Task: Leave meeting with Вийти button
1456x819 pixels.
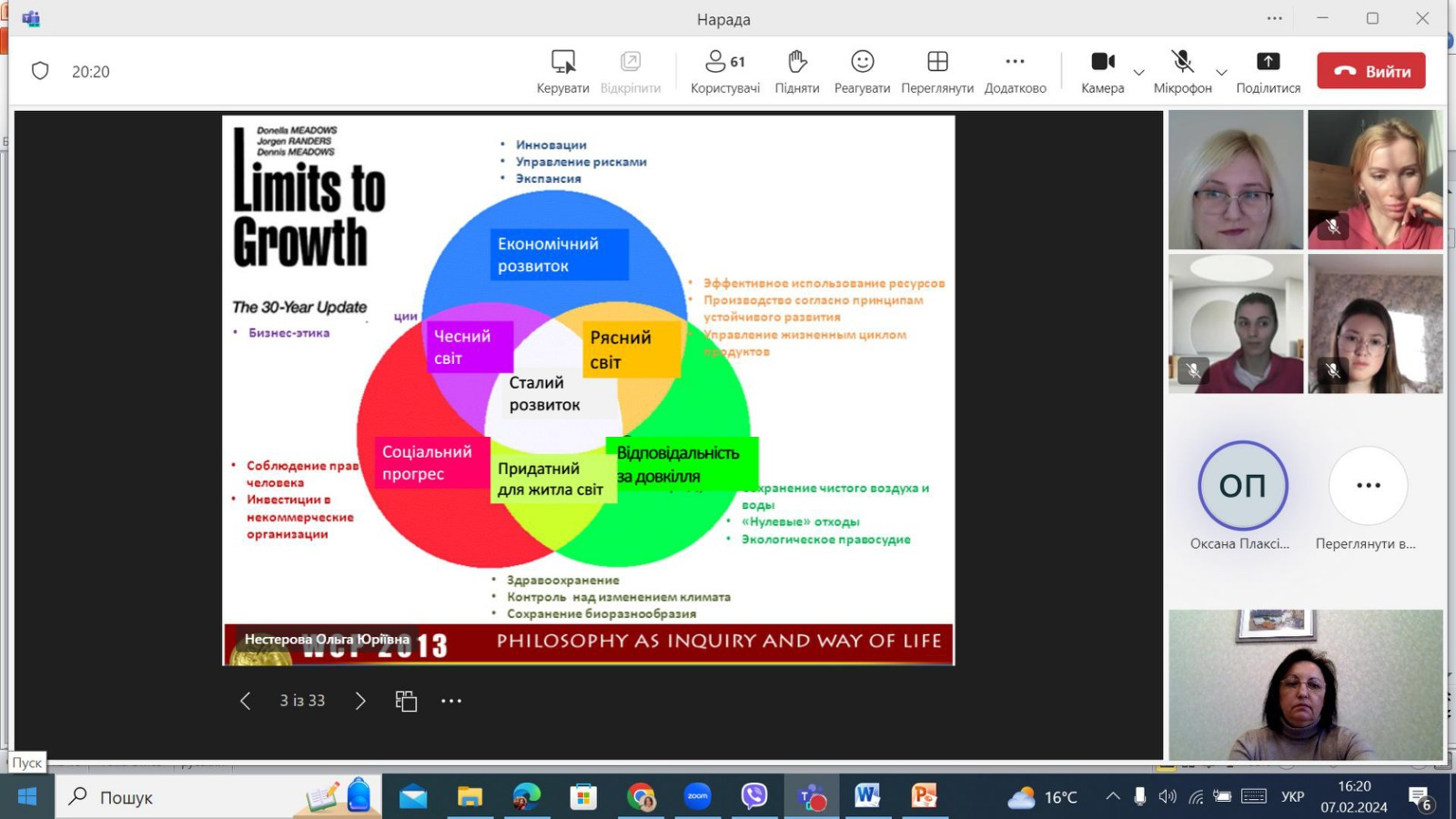Action: 1370,71
